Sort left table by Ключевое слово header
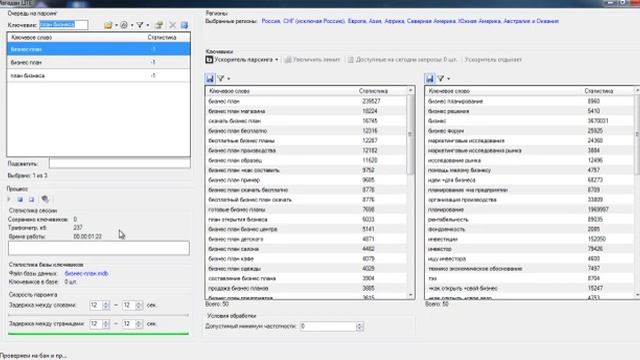The width and height of the screenshot is (640, 360). tap(229, 91)
